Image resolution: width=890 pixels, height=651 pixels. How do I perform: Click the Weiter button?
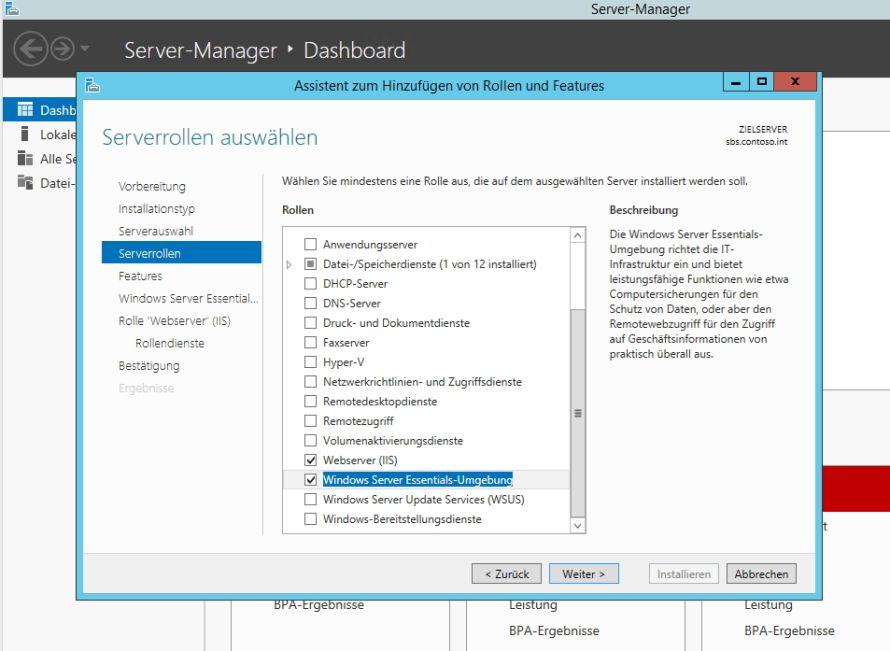click(x=583, y=574)
